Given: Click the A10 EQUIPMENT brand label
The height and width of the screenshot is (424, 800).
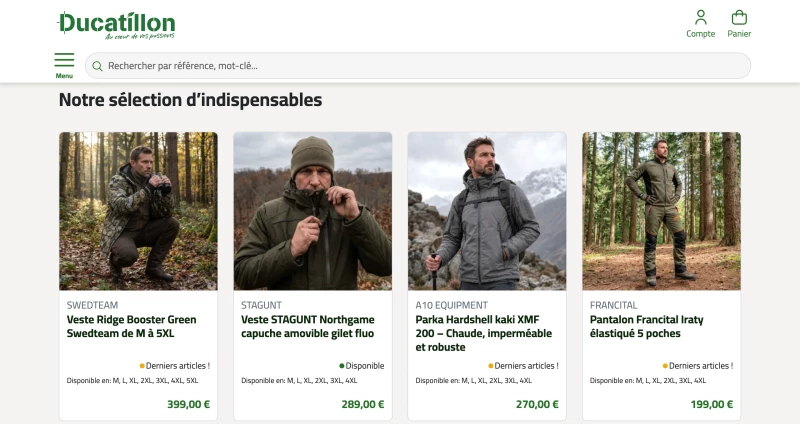Looking at the screenshot, I should coord(452,305).
